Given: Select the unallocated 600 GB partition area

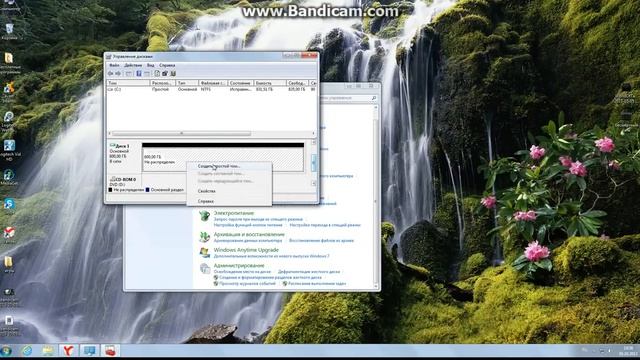Looking at the screenshot, I should tap(223, 158).
